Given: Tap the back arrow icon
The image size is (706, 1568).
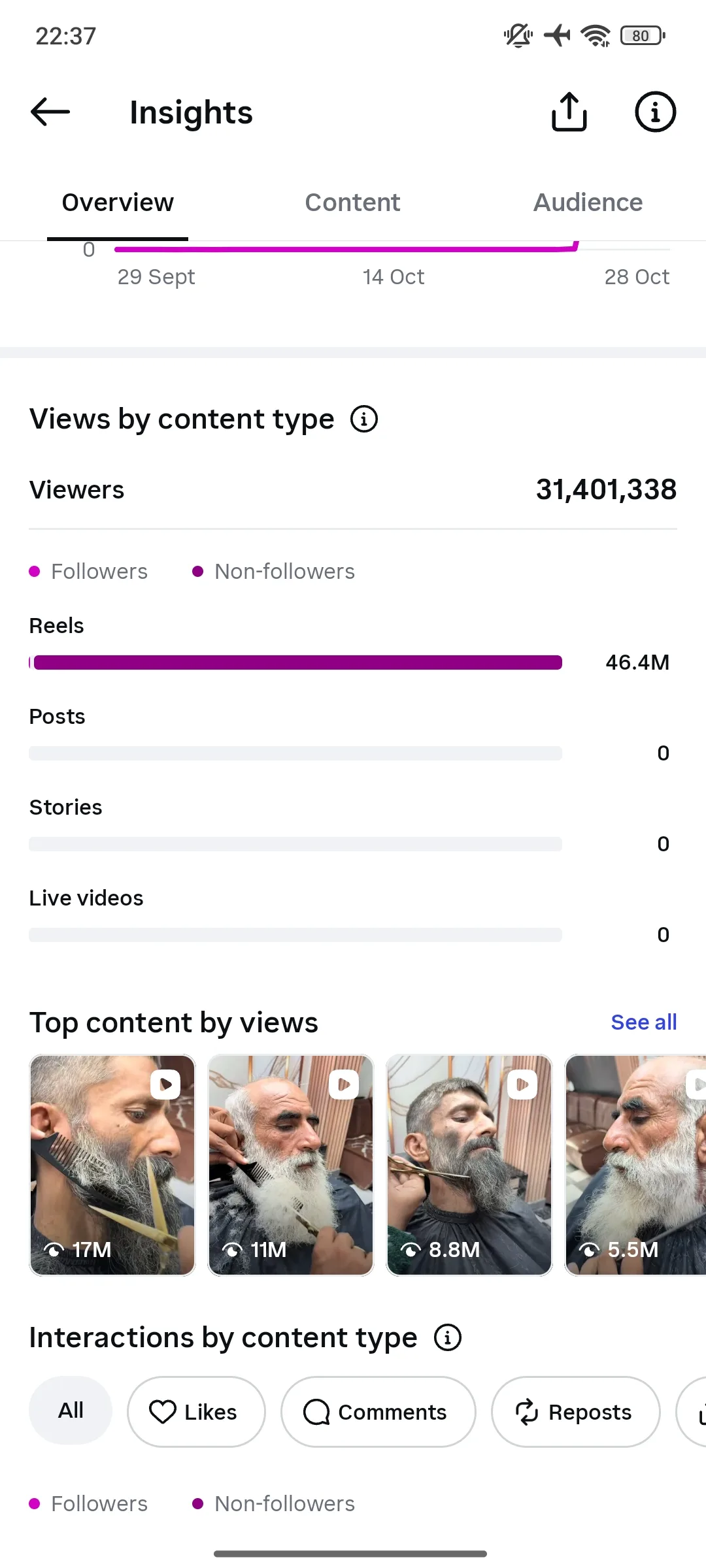Looking at the screenshot, I should 50,112.
